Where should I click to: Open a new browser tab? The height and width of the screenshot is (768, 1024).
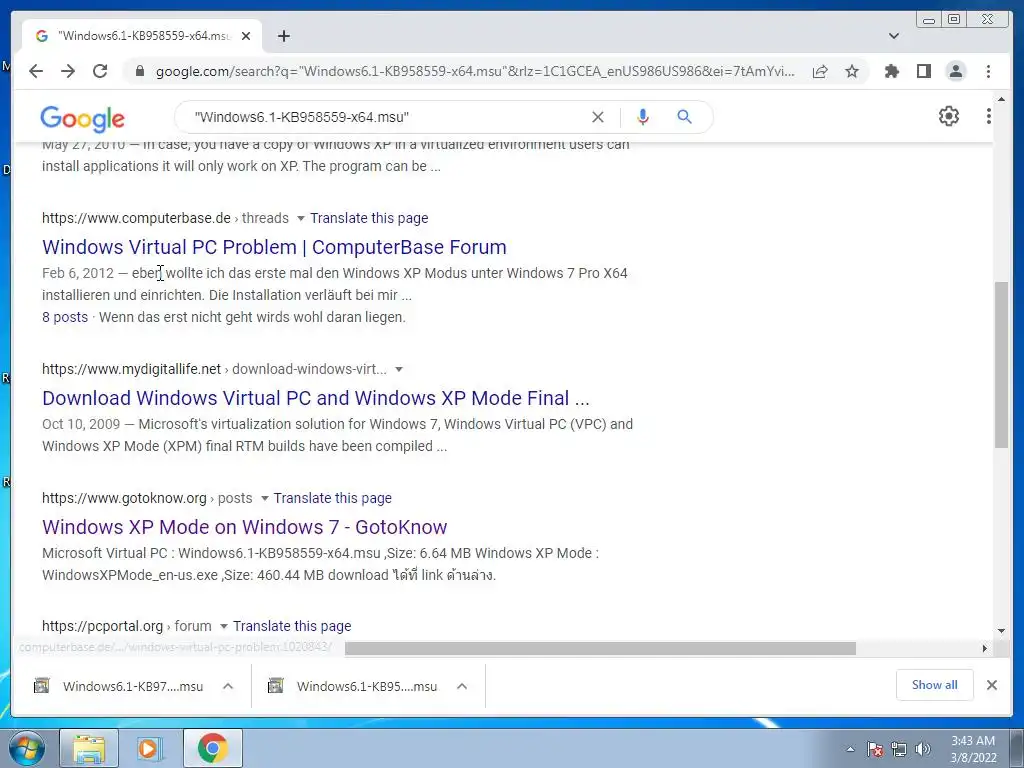coord(283,36)
